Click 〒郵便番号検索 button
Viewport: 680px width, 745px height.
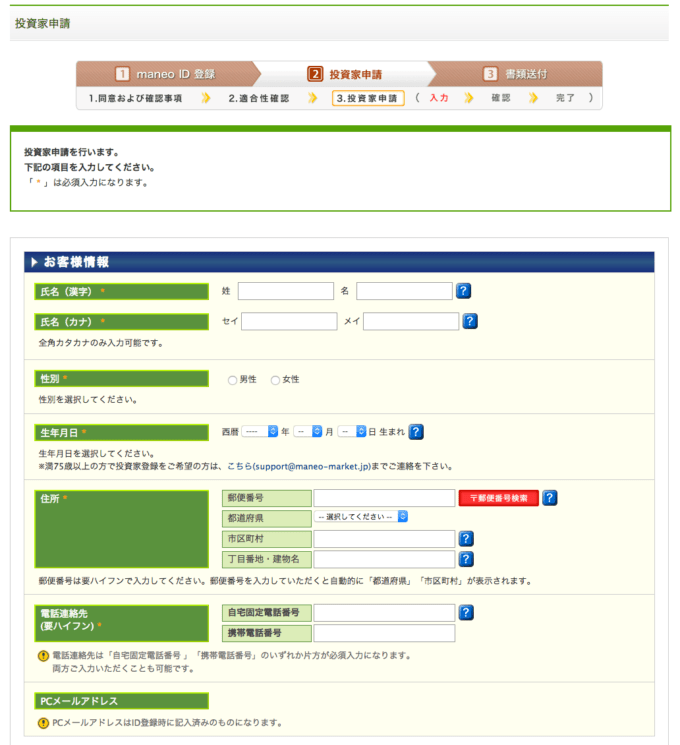[x=498, y=498]
